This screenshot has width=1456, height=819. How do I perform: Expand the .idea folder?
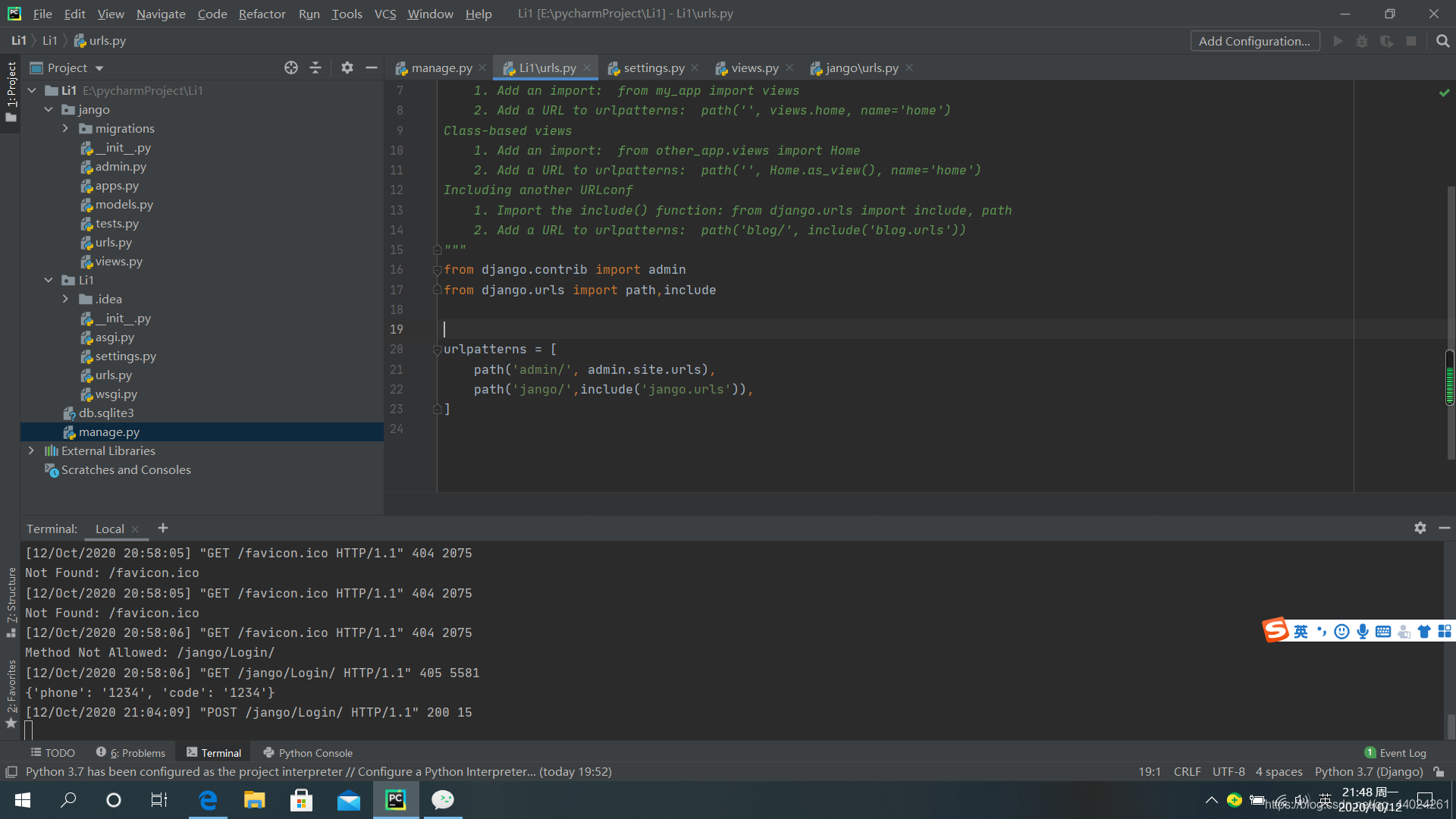[x=66, y=300]
